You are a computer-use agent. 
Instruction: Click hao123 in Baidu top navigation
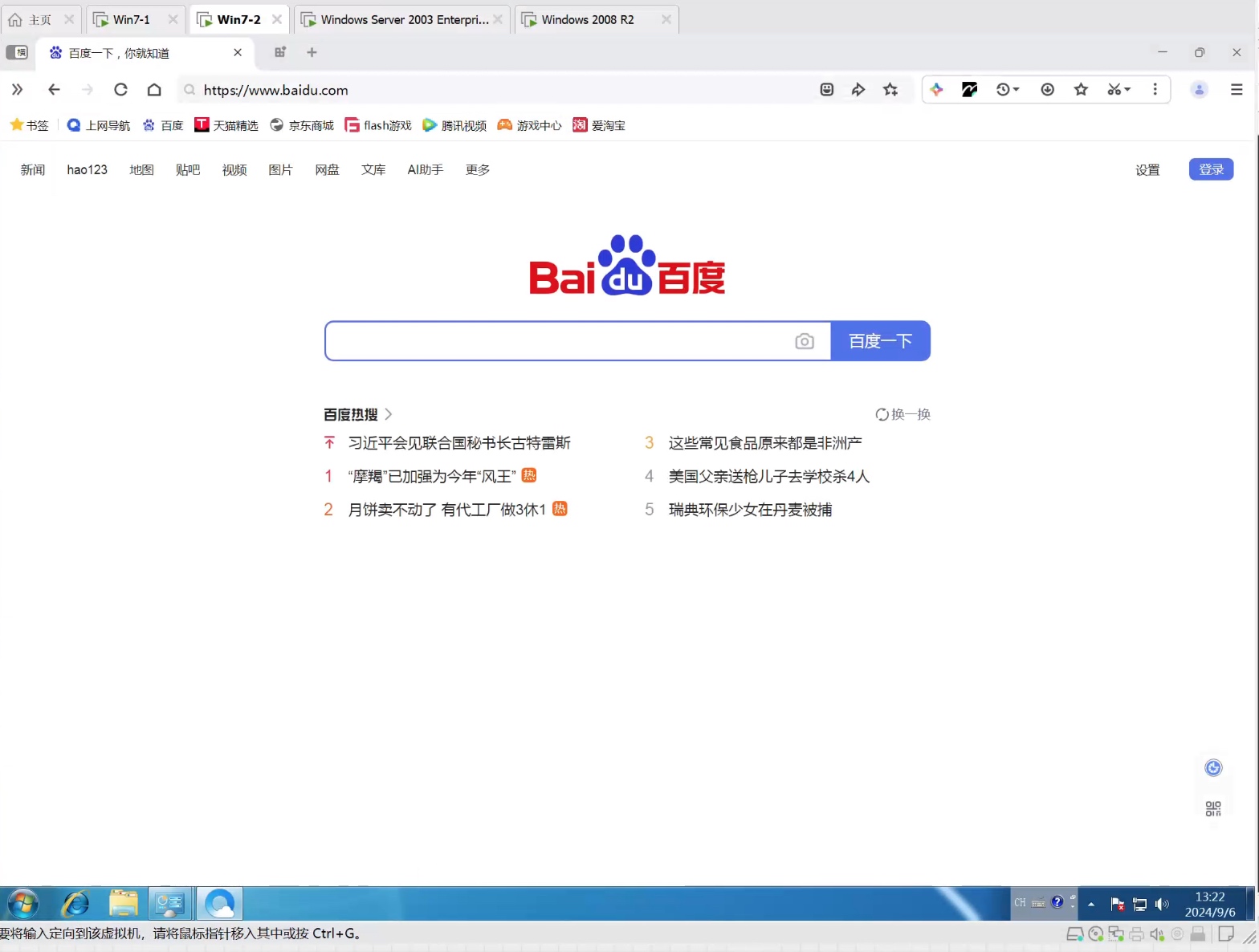pyautogui.click(x=87, y=170)
